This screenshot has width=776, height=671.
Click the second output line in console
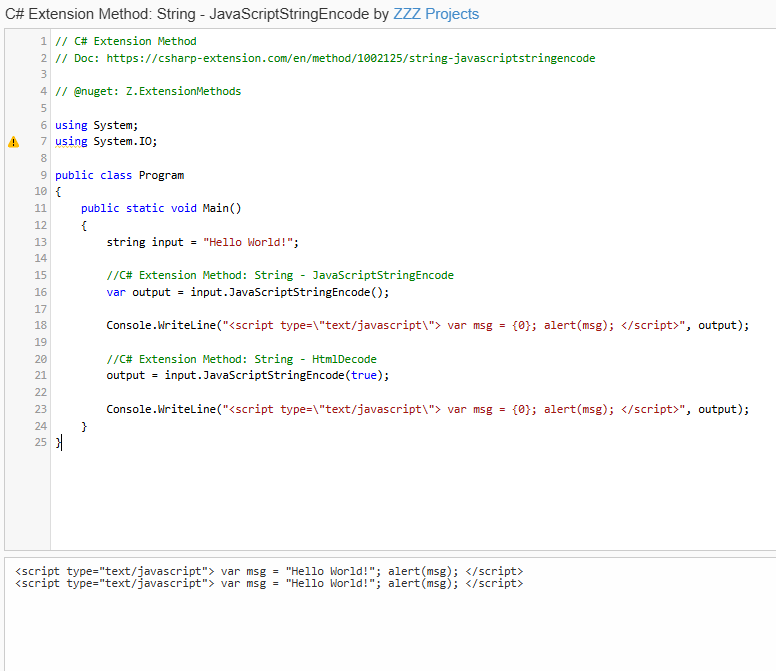pyautogui.click(x=269, y=583)
